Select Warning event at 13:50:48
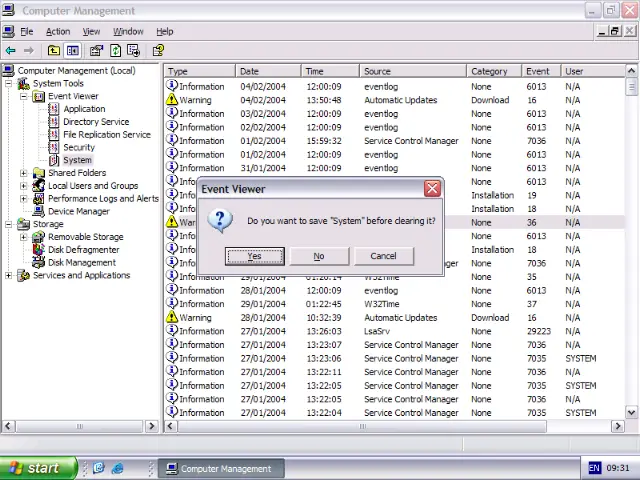This screenshot has width=640, height=480. pyautogui.click(x=394, y=100)
